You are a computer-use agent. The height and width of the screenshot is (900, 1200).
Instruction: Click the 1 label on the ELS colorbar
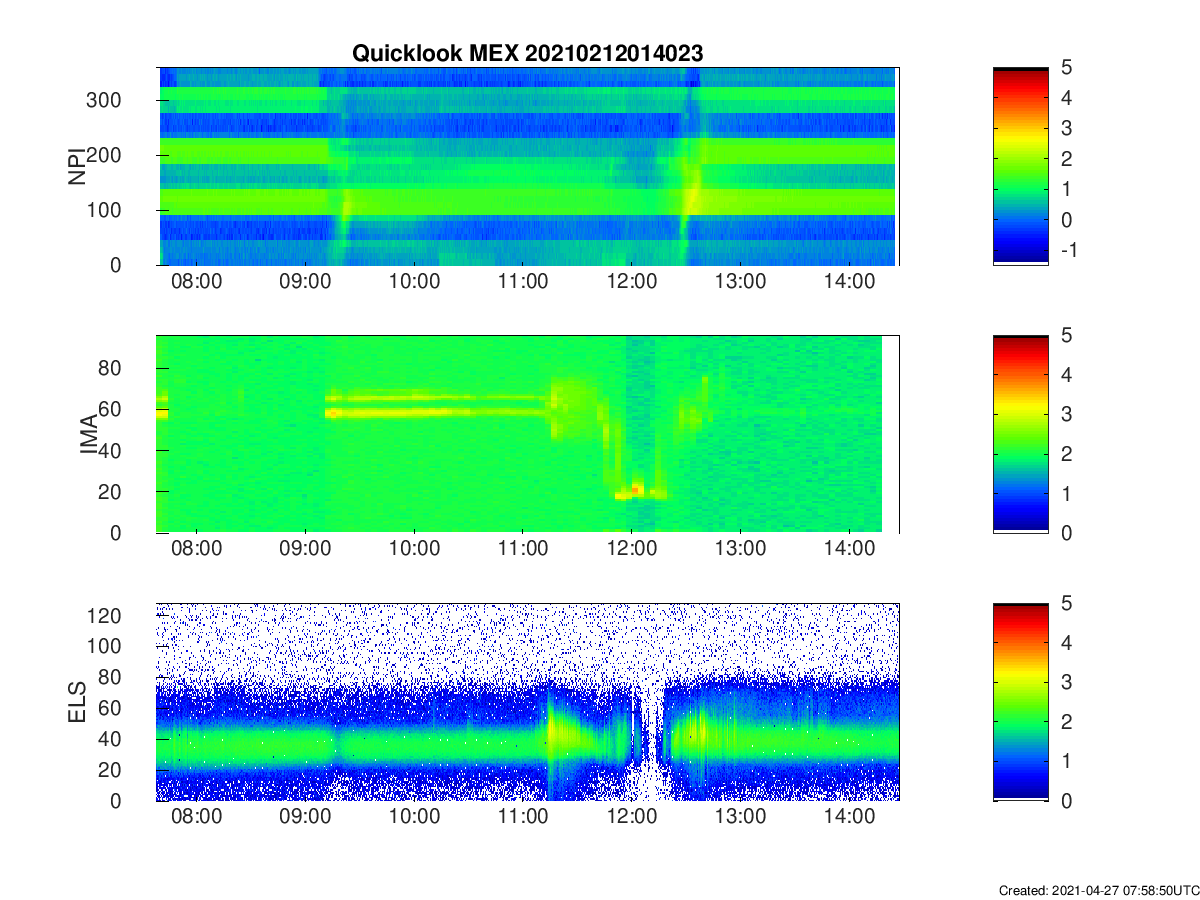click(1066, 761)
